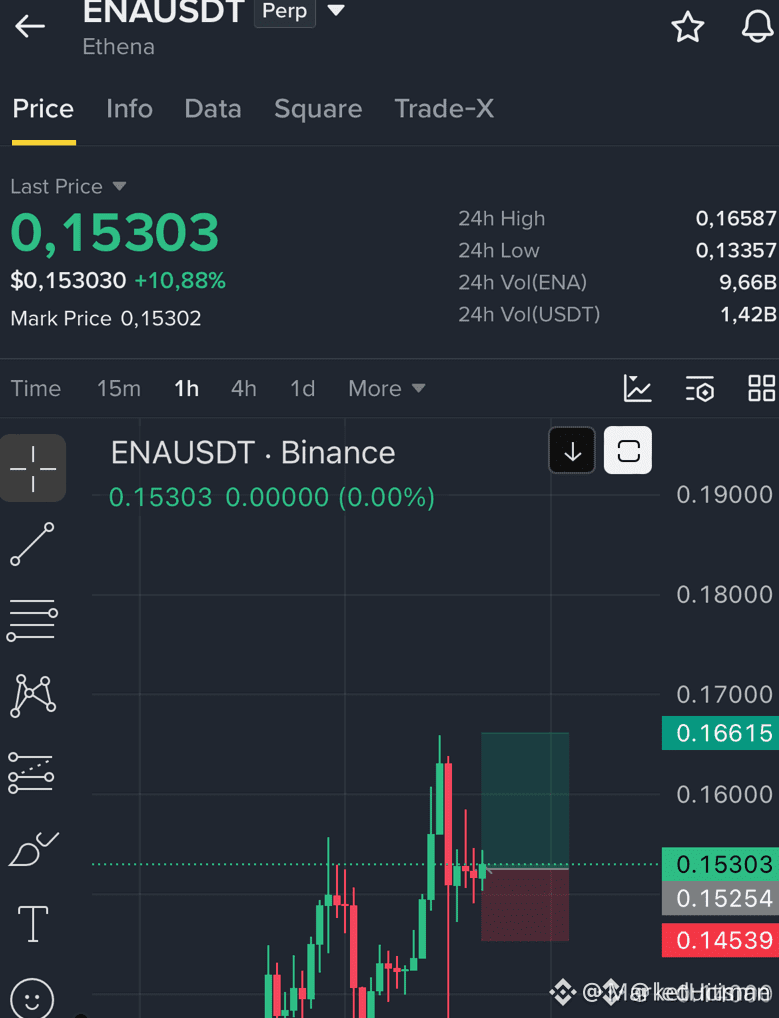Open the Square tab

318,109
